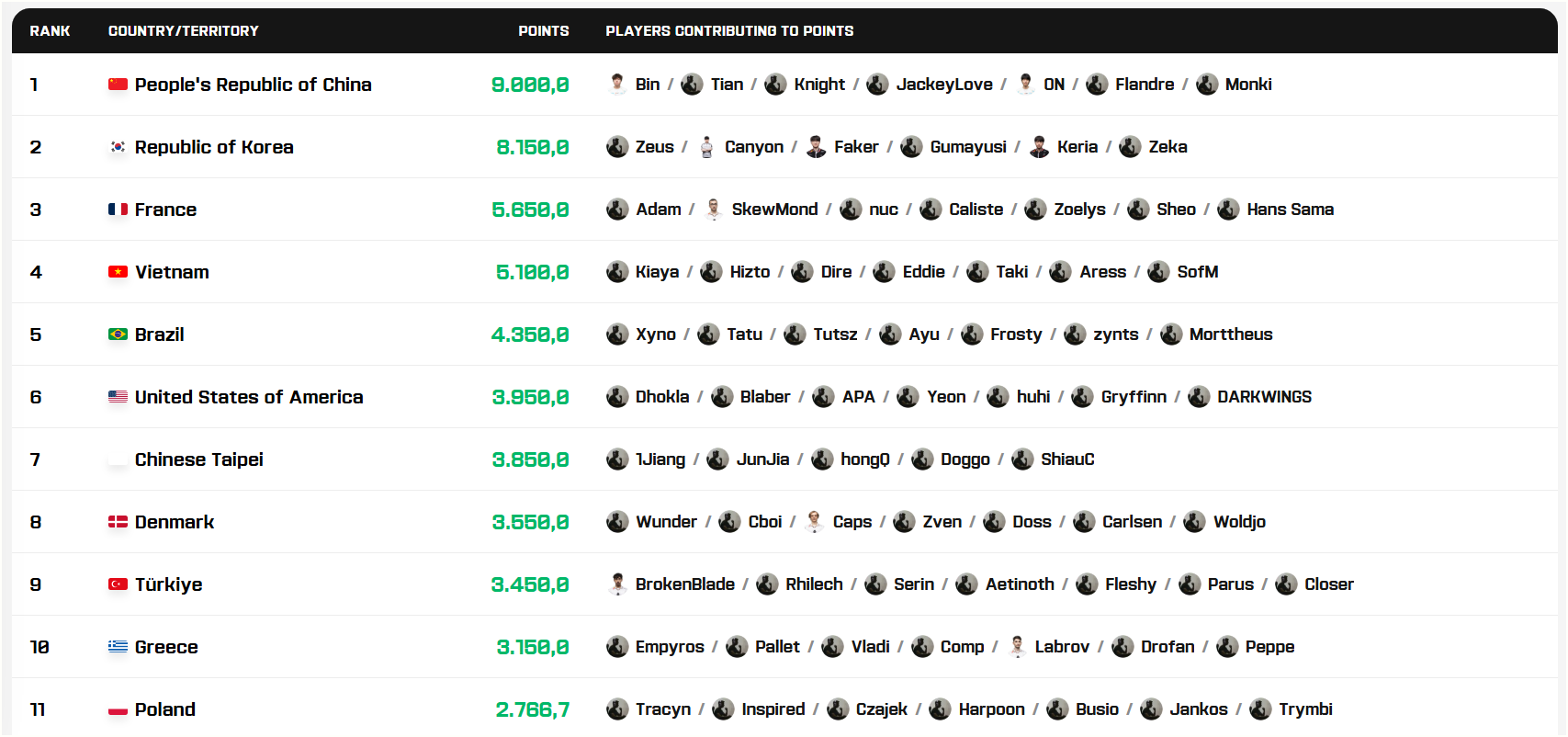Select player name Blaber
This screenshot has width=1568, height=737.
[765, 397]
